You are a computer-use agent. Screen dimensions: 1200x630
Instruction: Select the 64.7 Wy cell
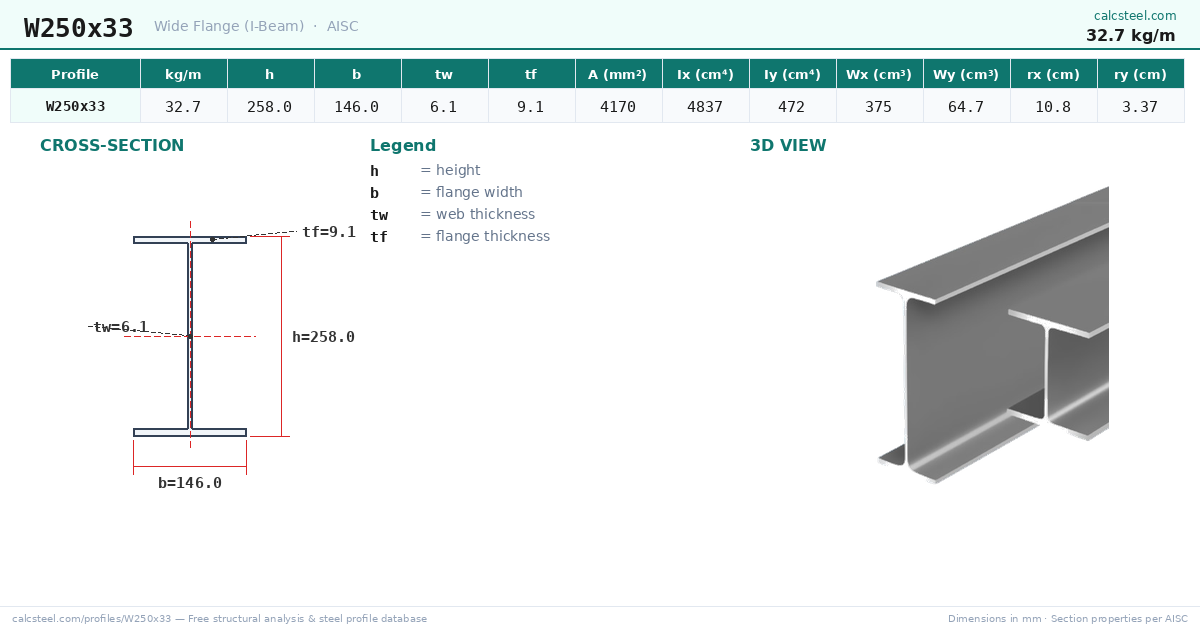(966, 106)
